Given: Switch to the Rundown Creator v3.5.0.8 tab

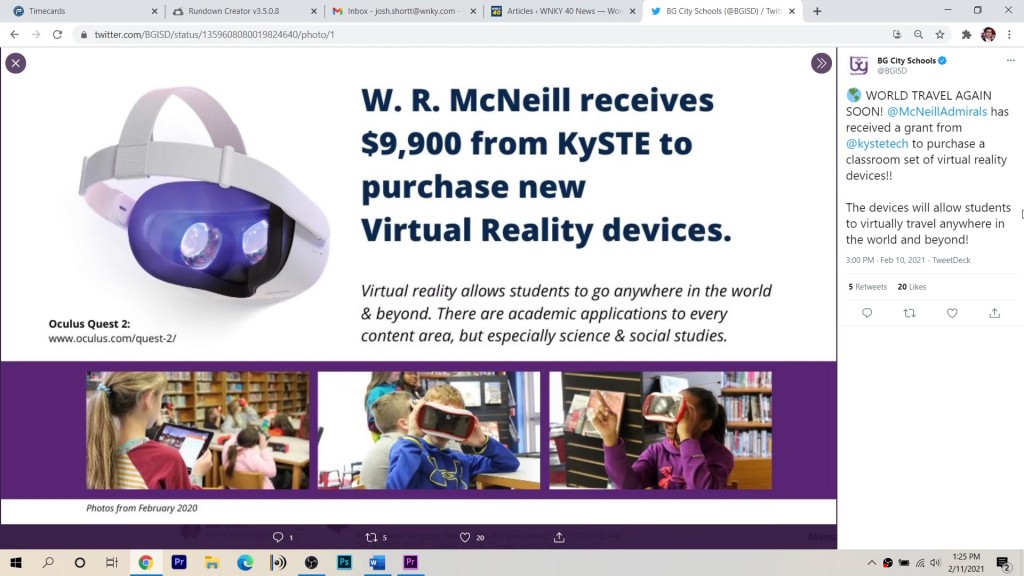Looking at the screenshot, I should click(243, 11).
